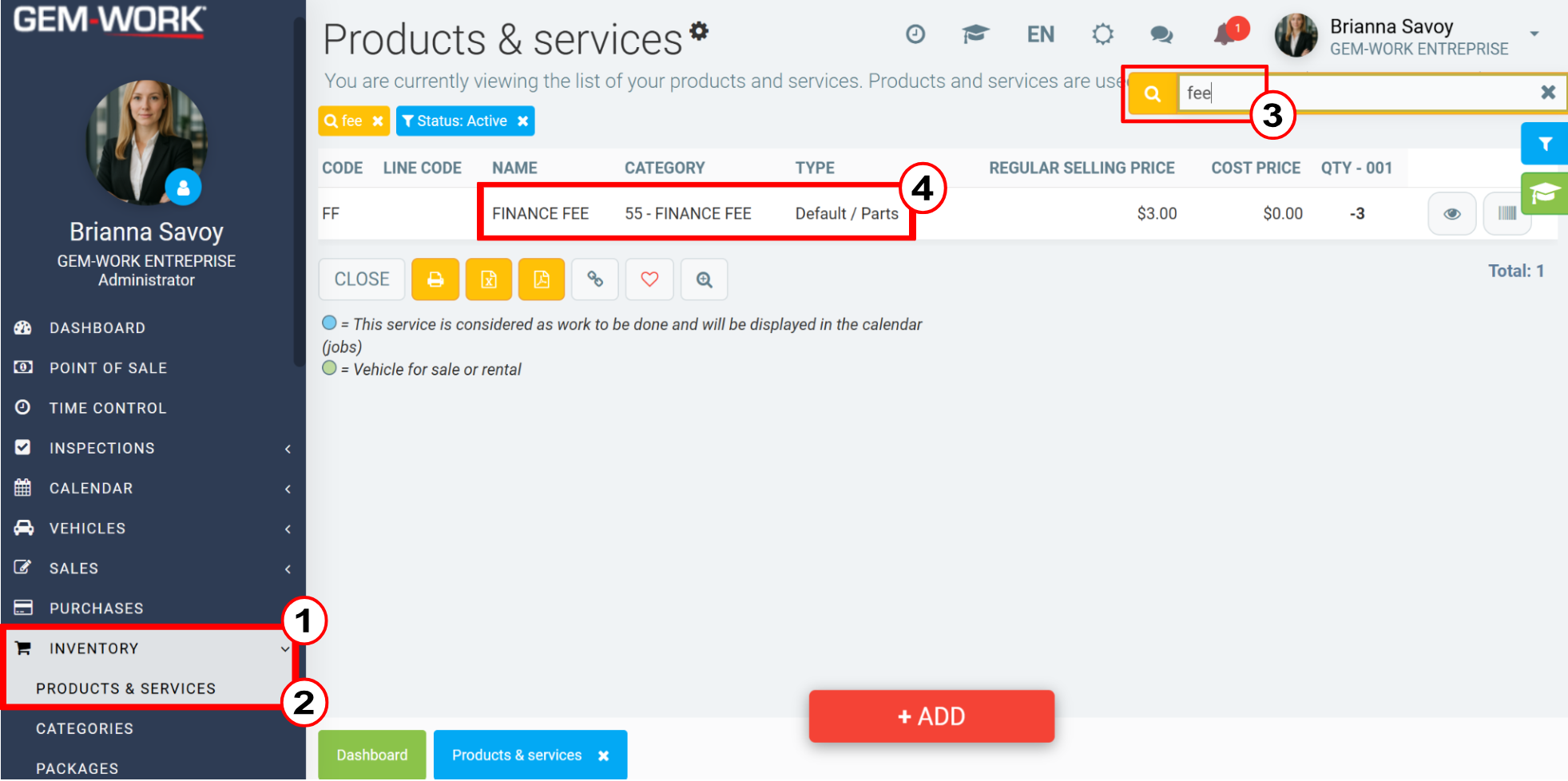Screen dimensions: 1568x781
Task: Export list with PDF icon button
Action: 542,279
